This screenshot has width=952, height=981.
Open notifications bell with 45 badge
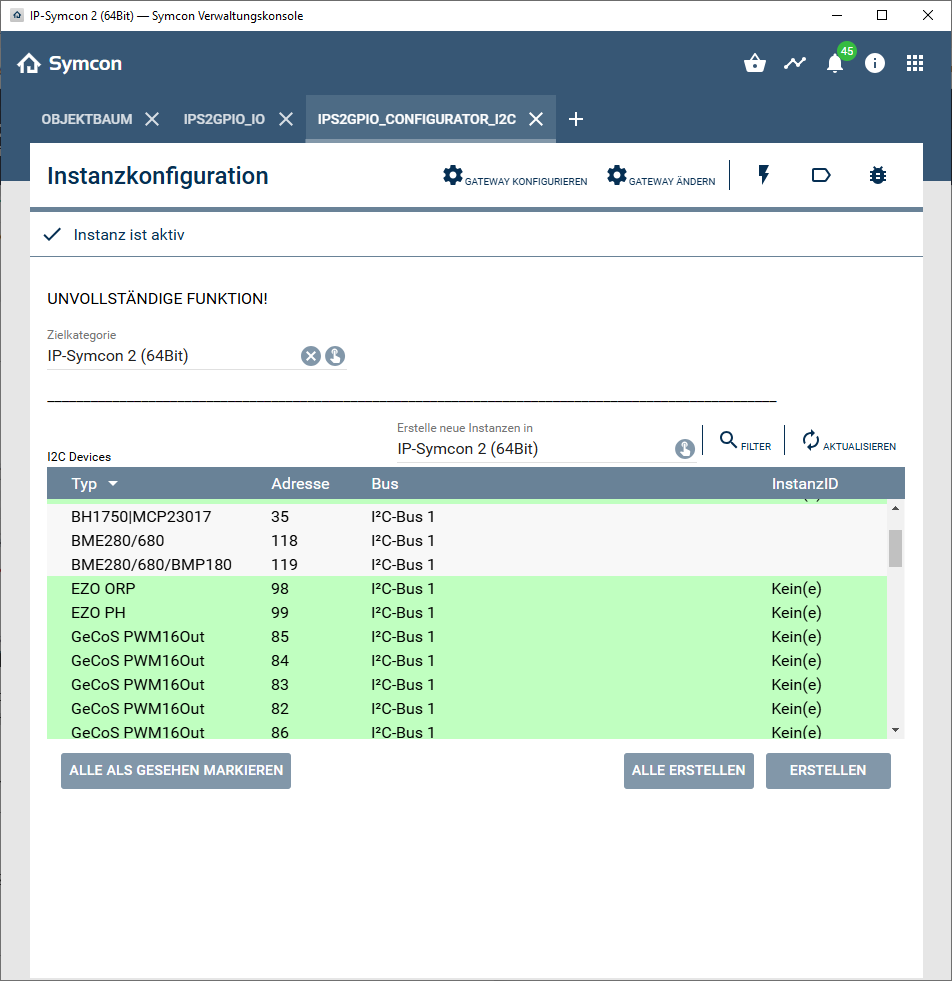(x=835, y=64)
